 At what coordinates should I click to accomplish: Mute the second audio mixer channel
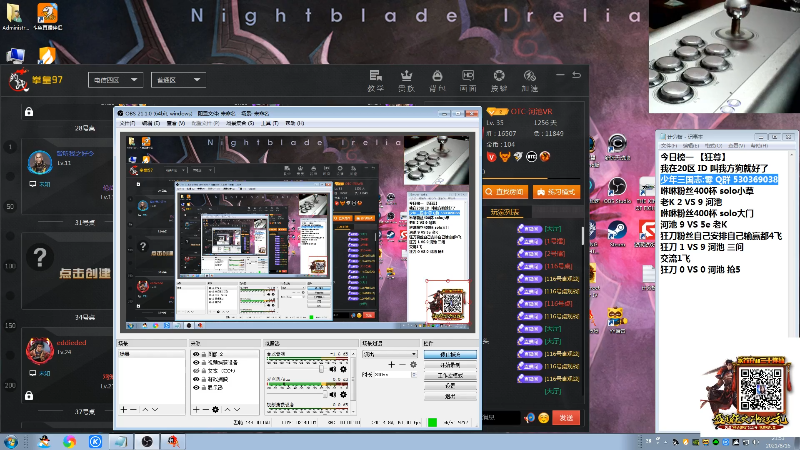pyautogui.click(x=333, y=394)
